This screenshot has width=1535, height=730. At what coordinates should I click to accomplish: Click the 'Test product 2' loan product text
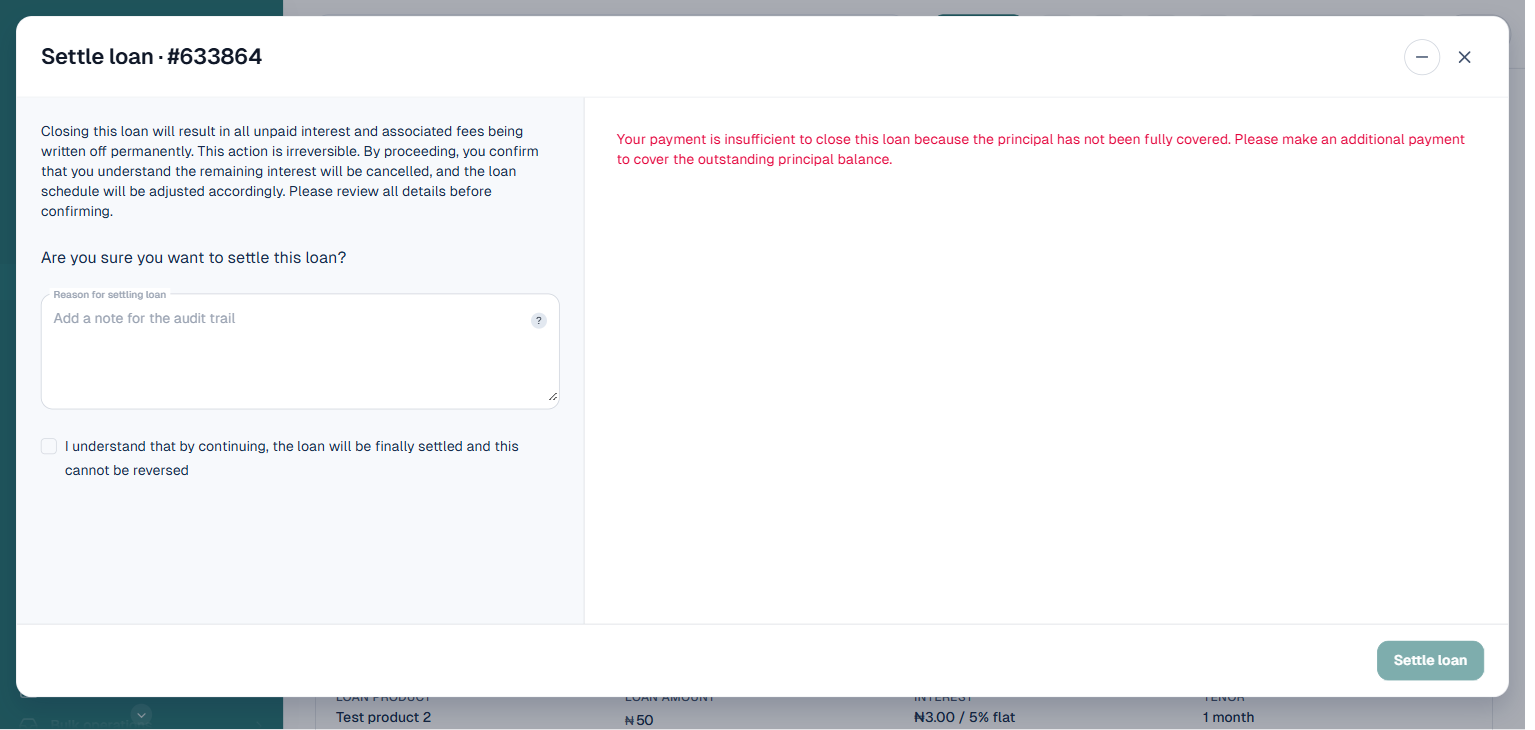click(x=383, y=717)
